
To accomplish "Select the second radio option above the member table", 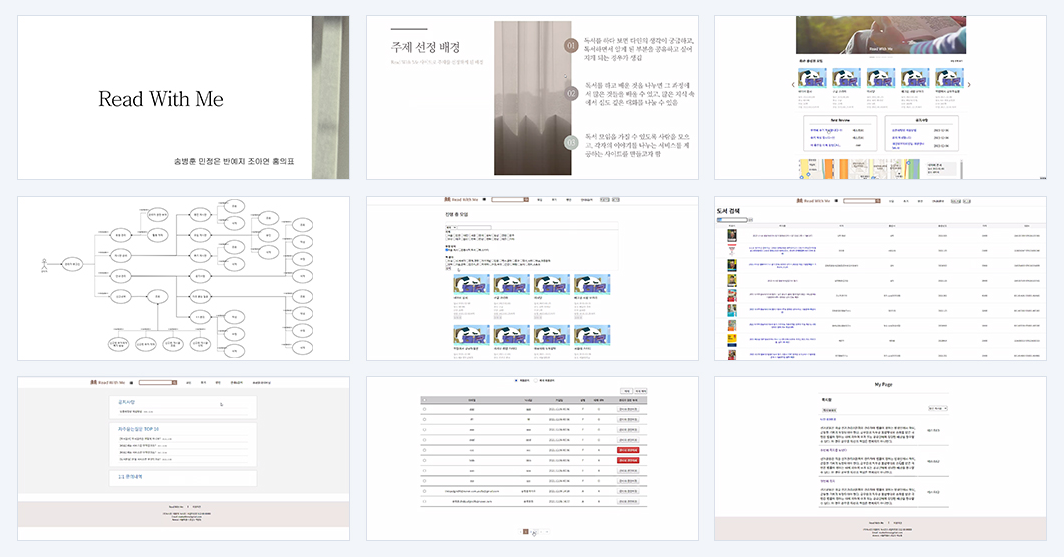I will pyautogui.click(x=536, y=381).
